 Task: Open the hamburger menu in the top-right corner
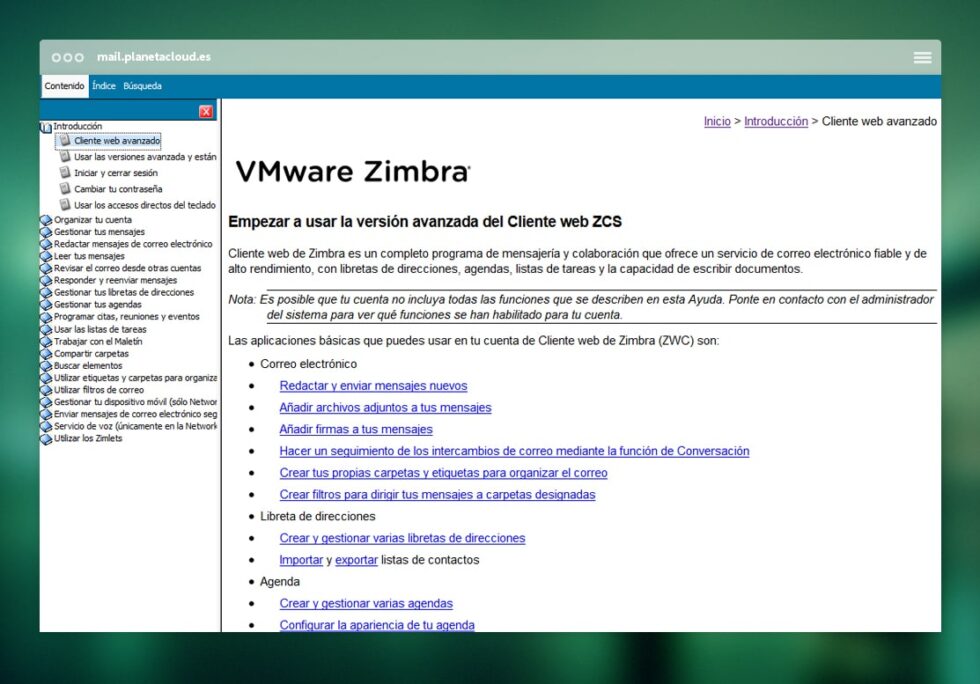click(921, 57)
